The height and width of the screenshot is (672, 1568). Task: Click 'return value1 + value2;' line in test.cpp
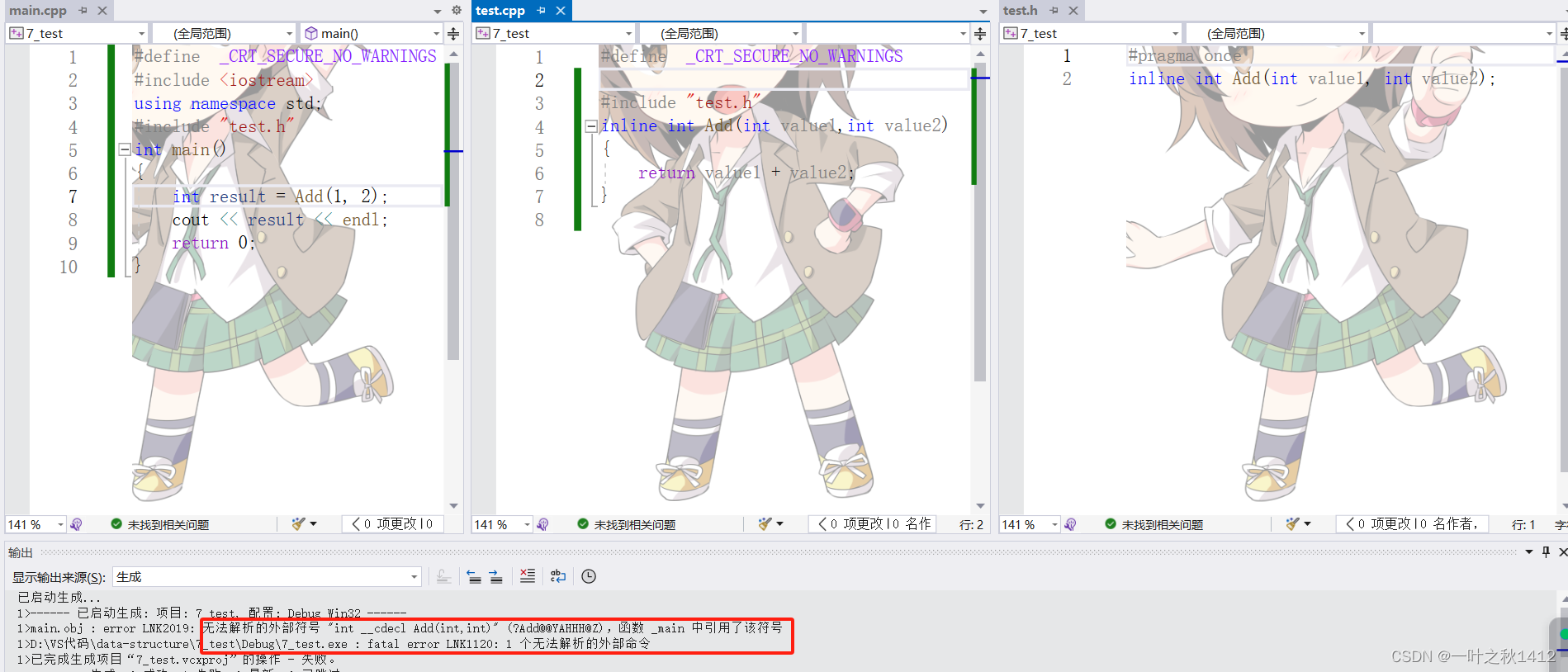pos(746,173)
